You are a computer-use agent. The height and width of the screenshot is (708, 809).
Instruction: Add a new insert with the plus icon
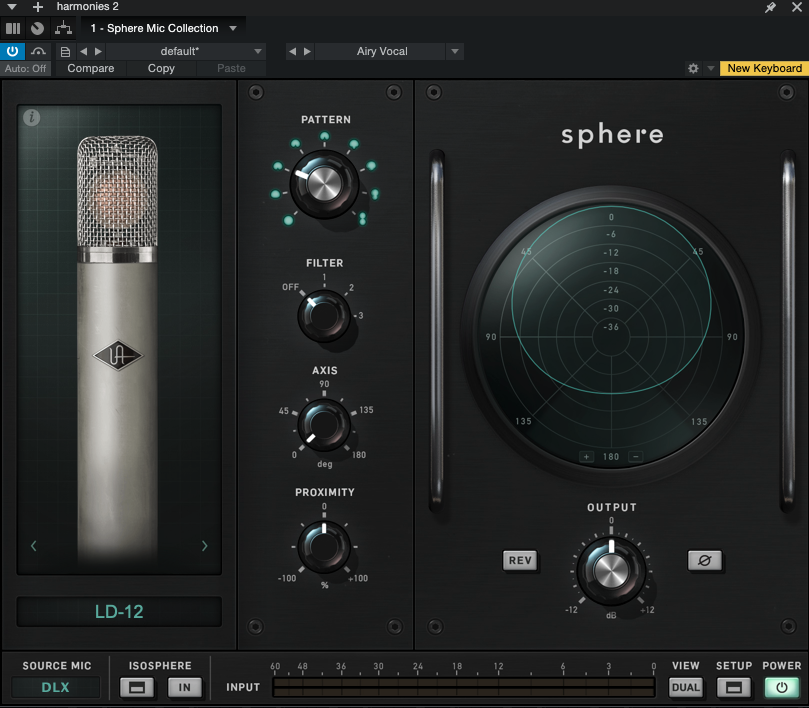38,7
